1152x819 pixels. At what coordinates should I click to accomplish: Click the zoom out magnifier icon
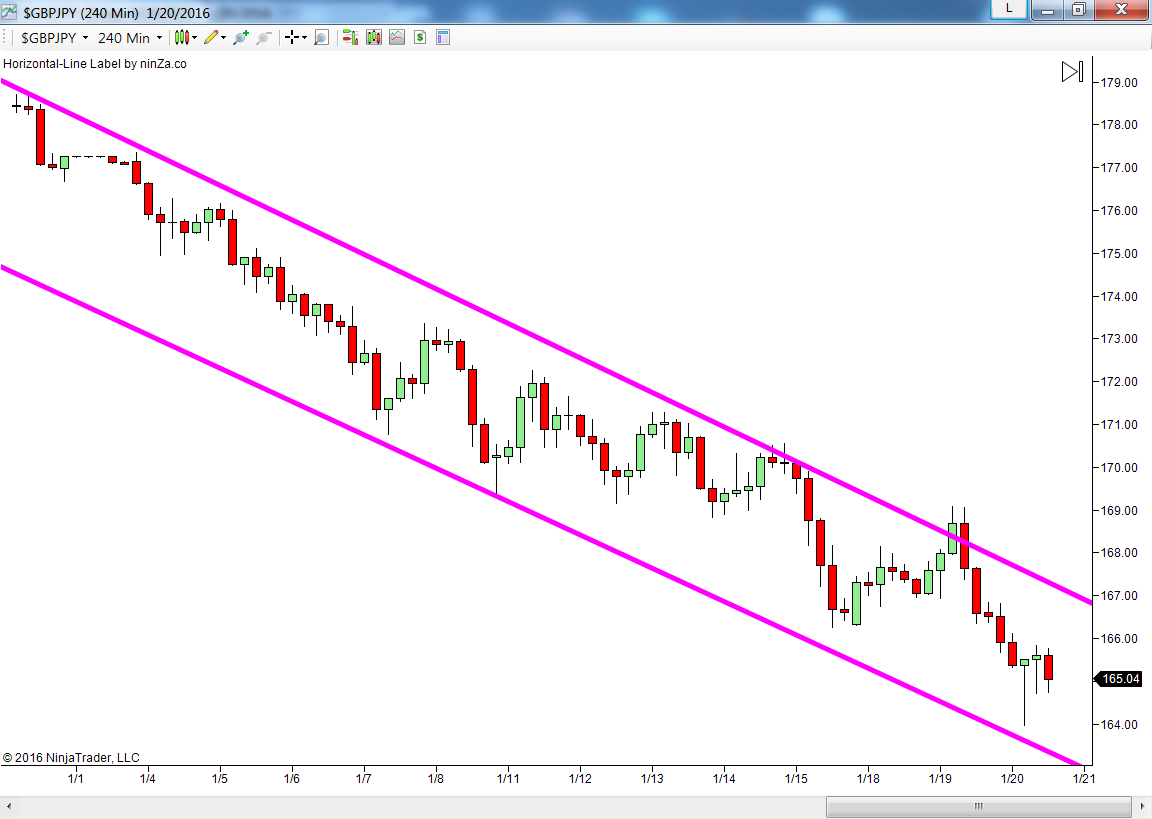pyautogui.click(x=264, y=37)
